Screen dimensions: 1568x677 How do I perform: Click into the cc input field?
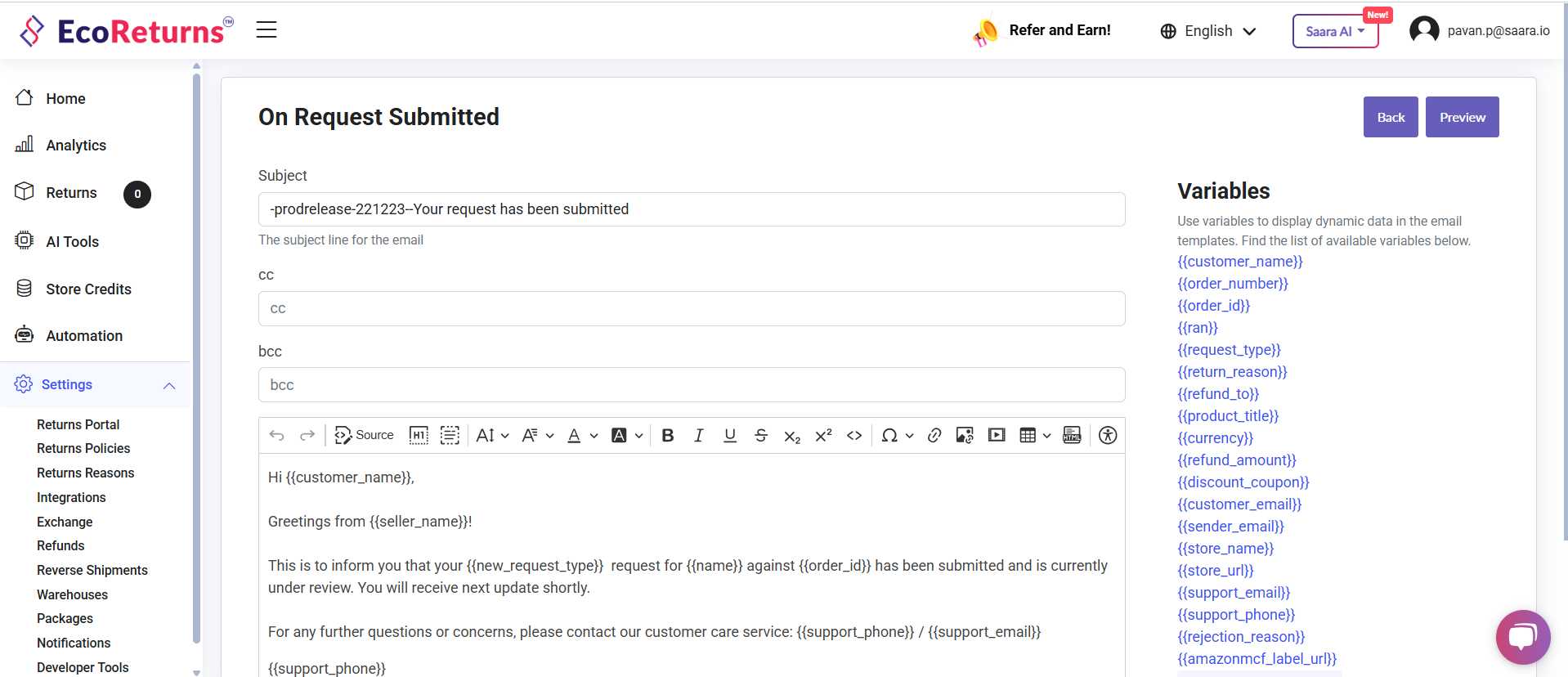coord(692,309)
